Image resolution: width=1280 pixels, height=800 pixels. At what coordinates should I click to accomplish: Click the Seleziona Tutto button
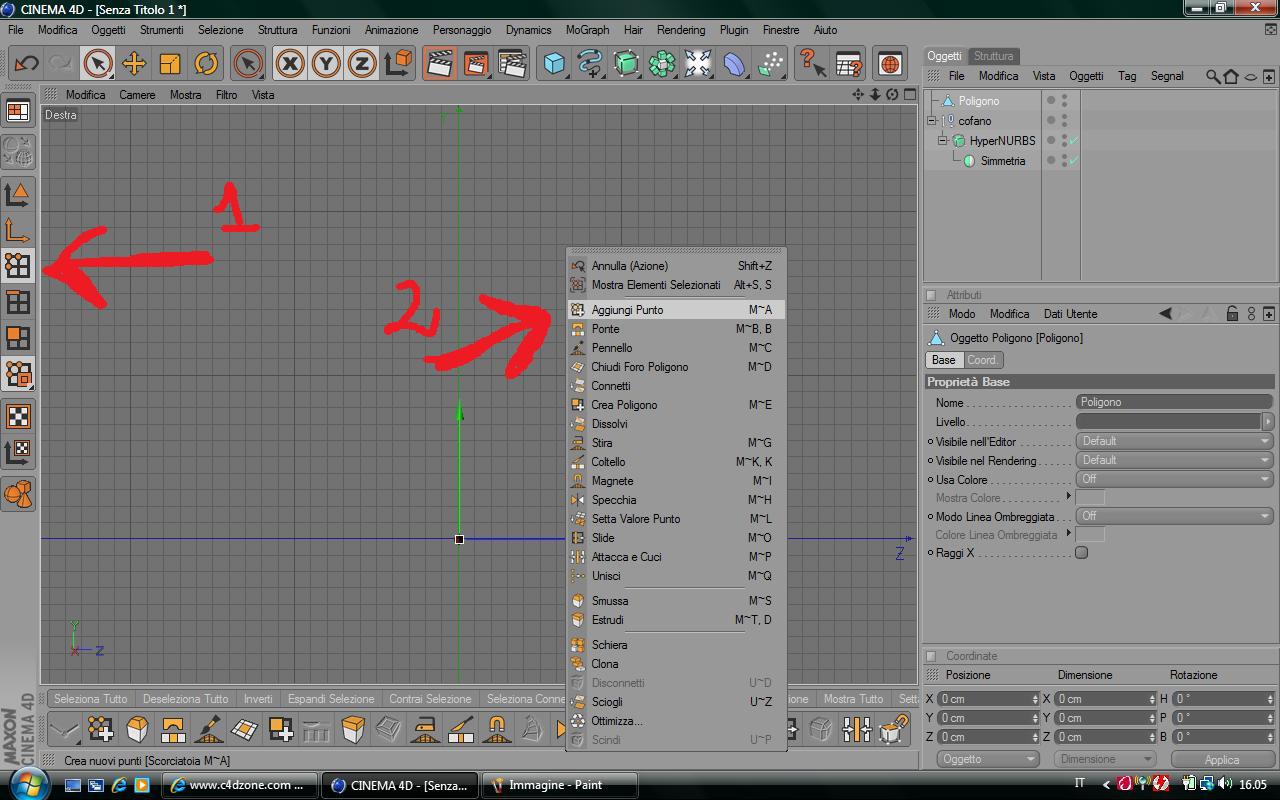click(91, 699)
